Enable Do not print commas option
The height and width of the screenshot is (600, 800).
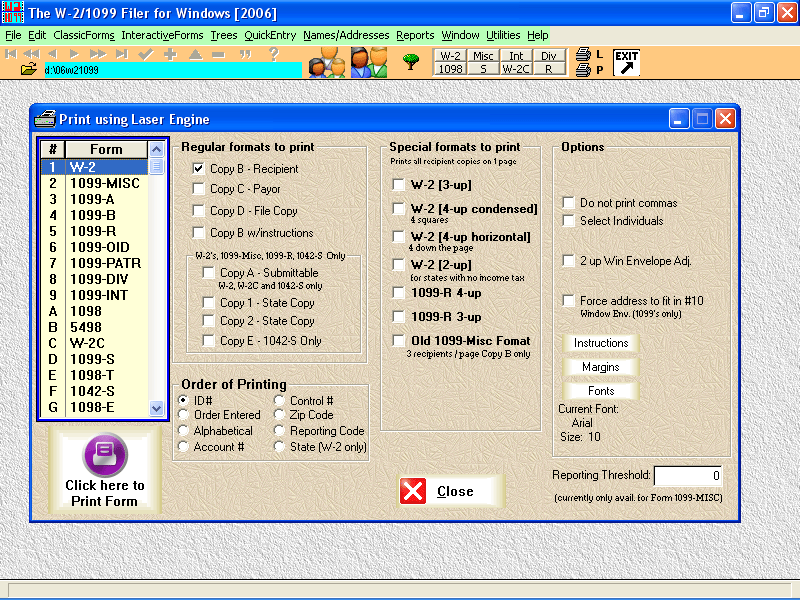pyautogui.click(x=568, y=203)
